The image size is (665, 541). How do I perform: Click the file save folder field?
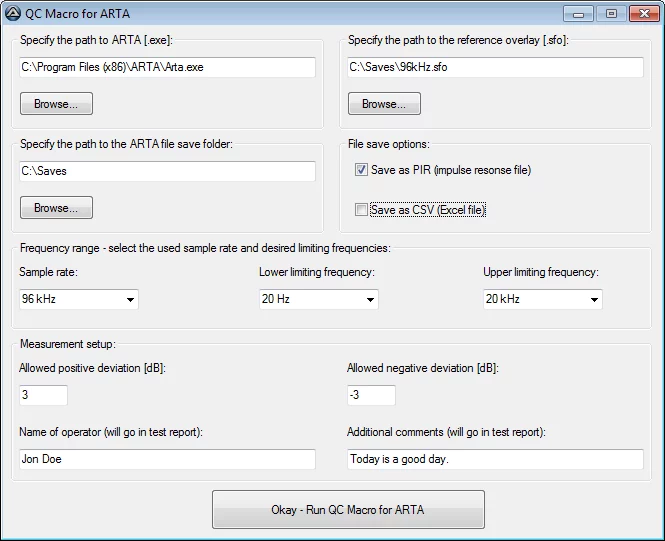[x=168, y=171]
